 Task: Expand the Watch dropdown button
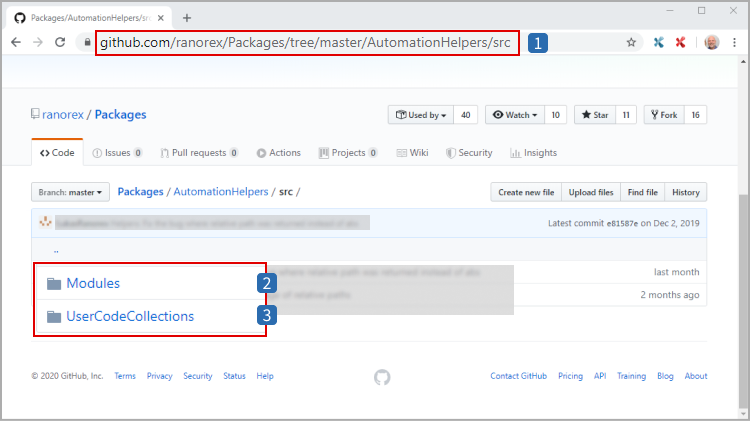tap(515, 115)
